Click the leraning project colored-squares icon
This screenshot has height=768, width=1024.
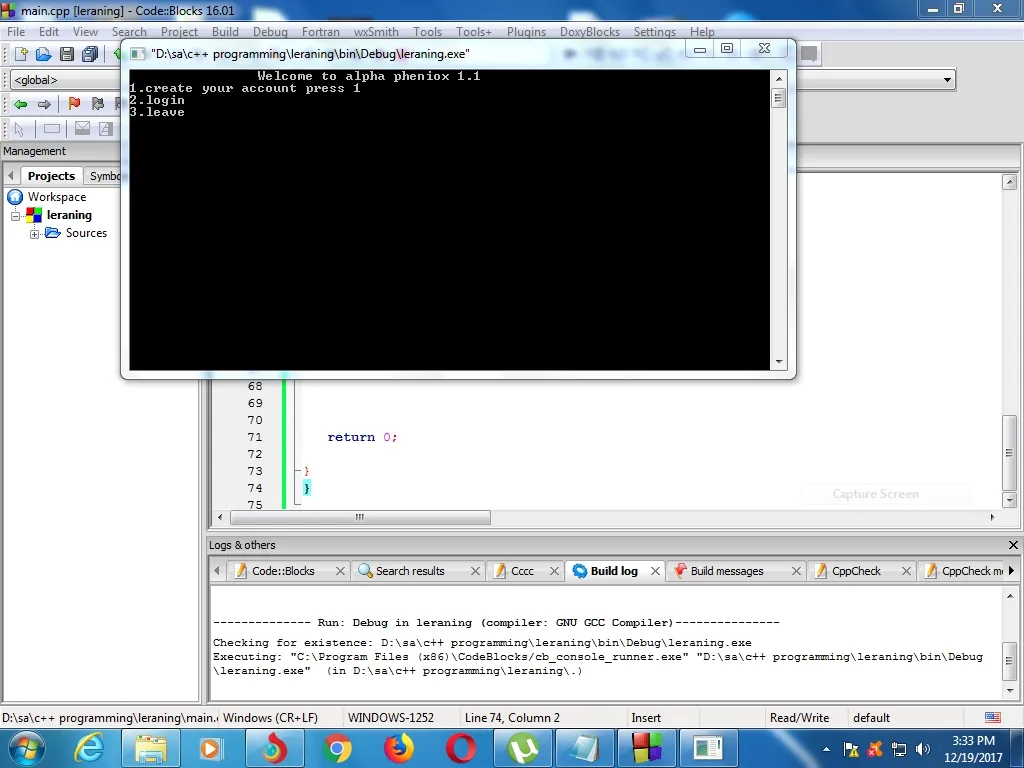tap(34, 215)
